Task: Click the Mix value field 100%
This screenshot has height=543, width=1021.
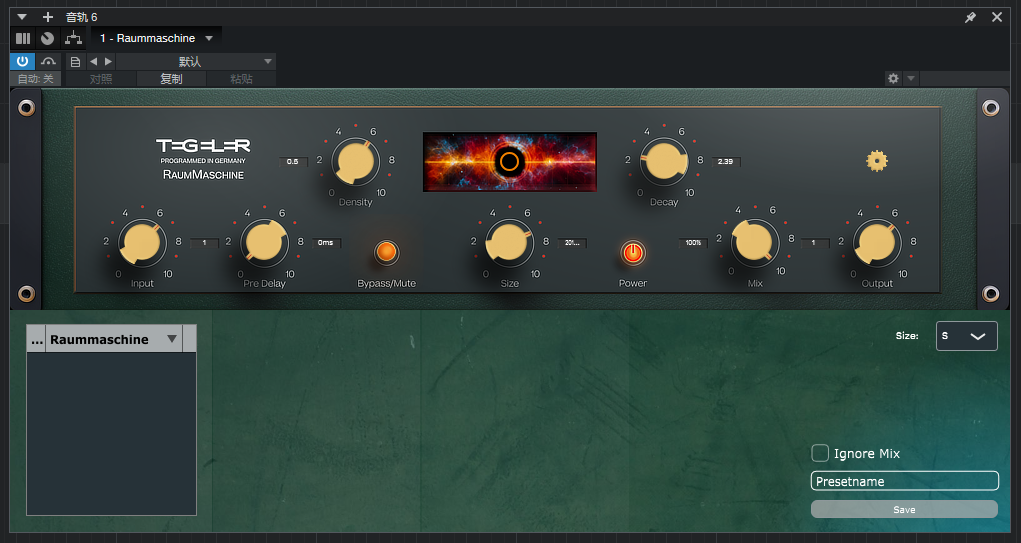Action: 693,243
